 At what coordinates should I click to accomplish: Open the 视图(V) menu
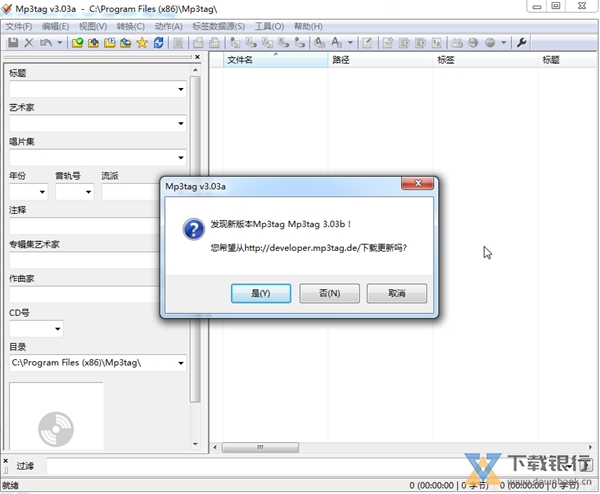[x=93, y=26]
